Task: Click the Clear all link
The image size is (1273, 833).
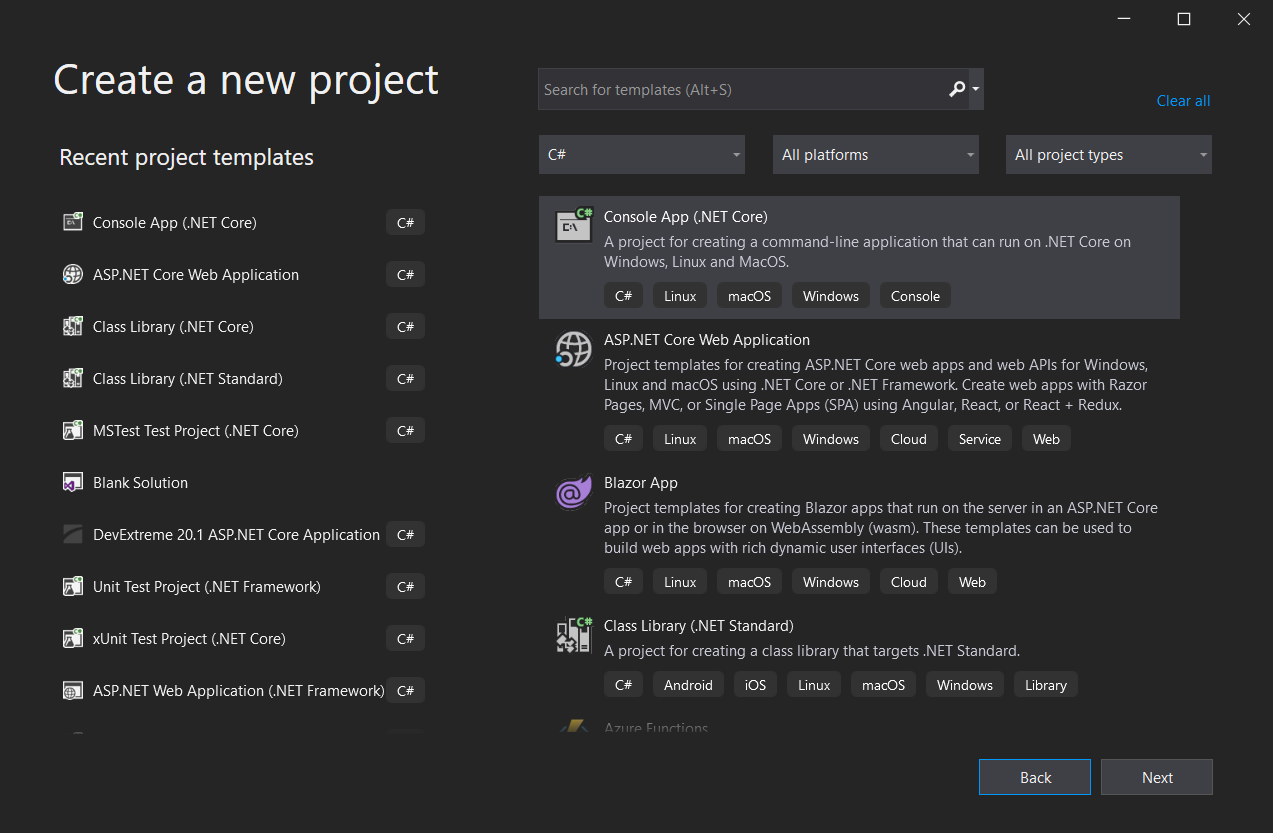Action: pyautogui.click(x=1183, y=100)
